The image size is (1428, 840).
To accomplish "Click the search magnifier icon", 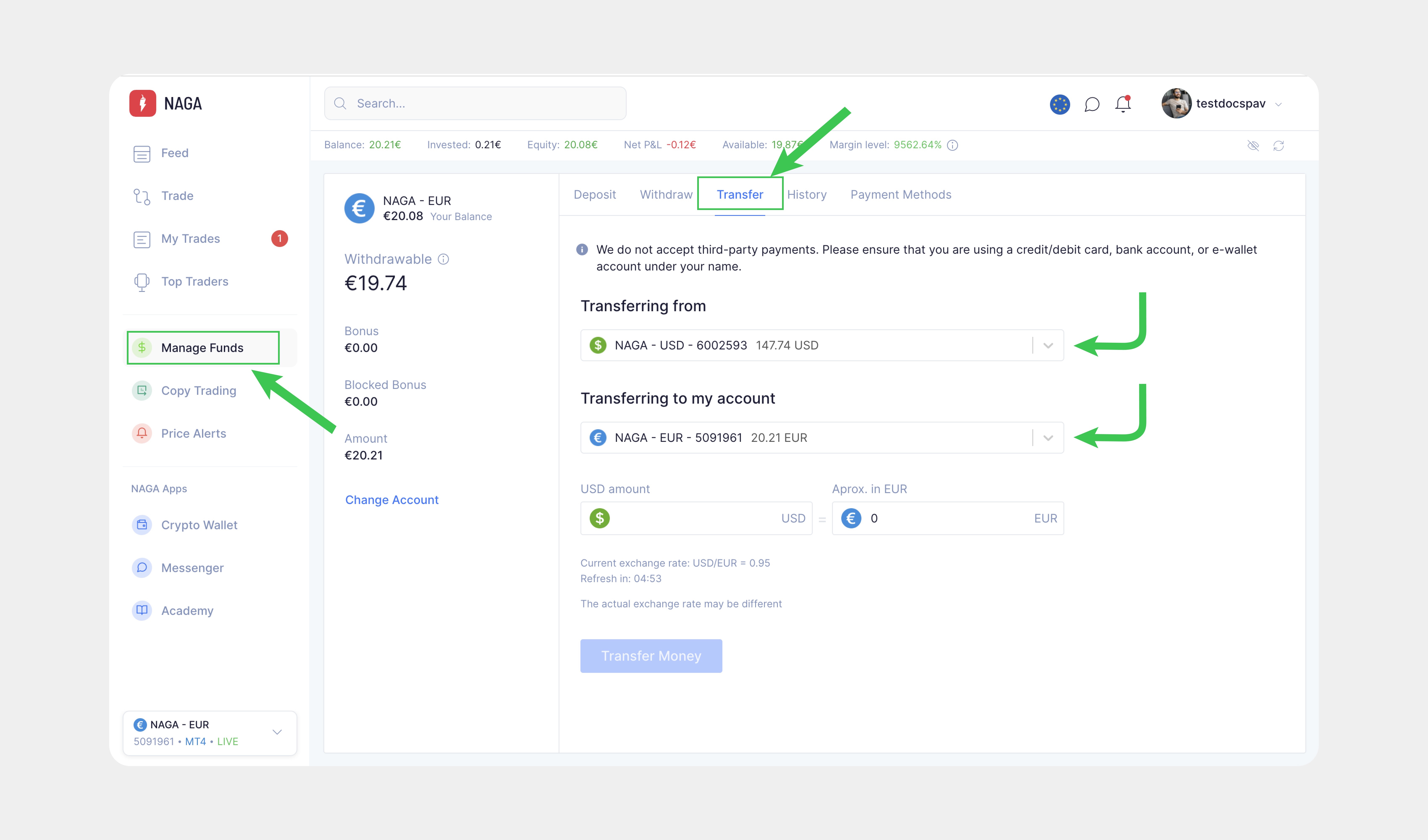I will click(x=340, y=103).
